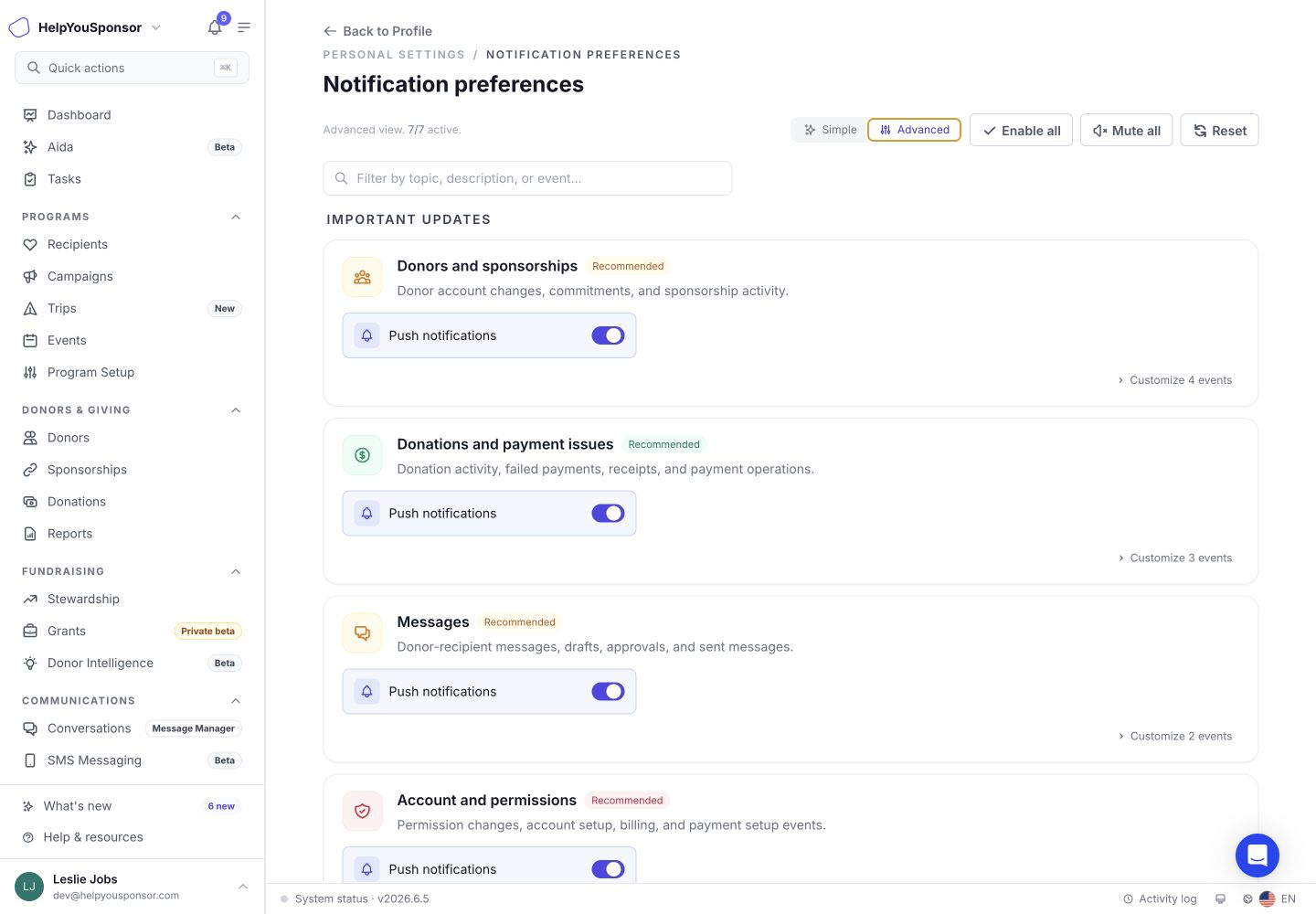The image size is (1316, 914).
Task: Open Events calendar item
Action: [132, 340]
